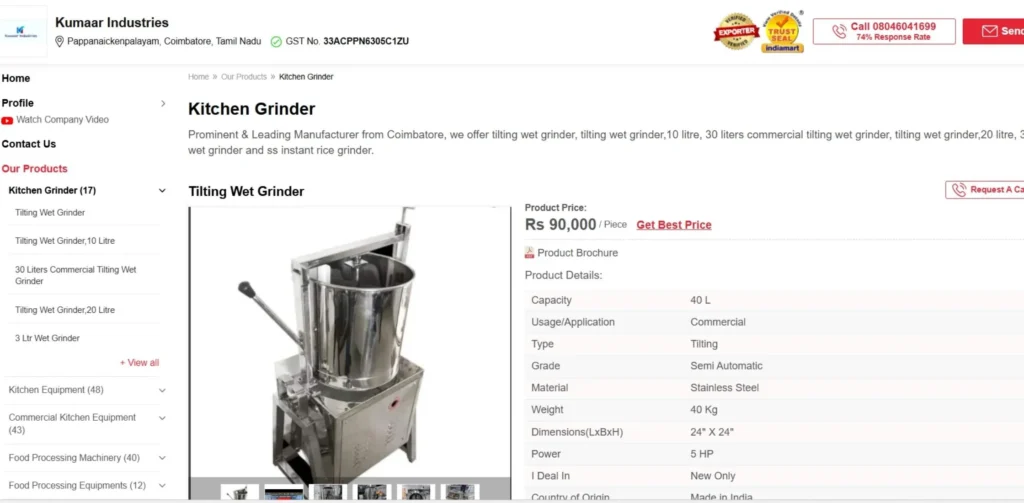Click the IndiaMART Trust Seal badge

point(782,31)
